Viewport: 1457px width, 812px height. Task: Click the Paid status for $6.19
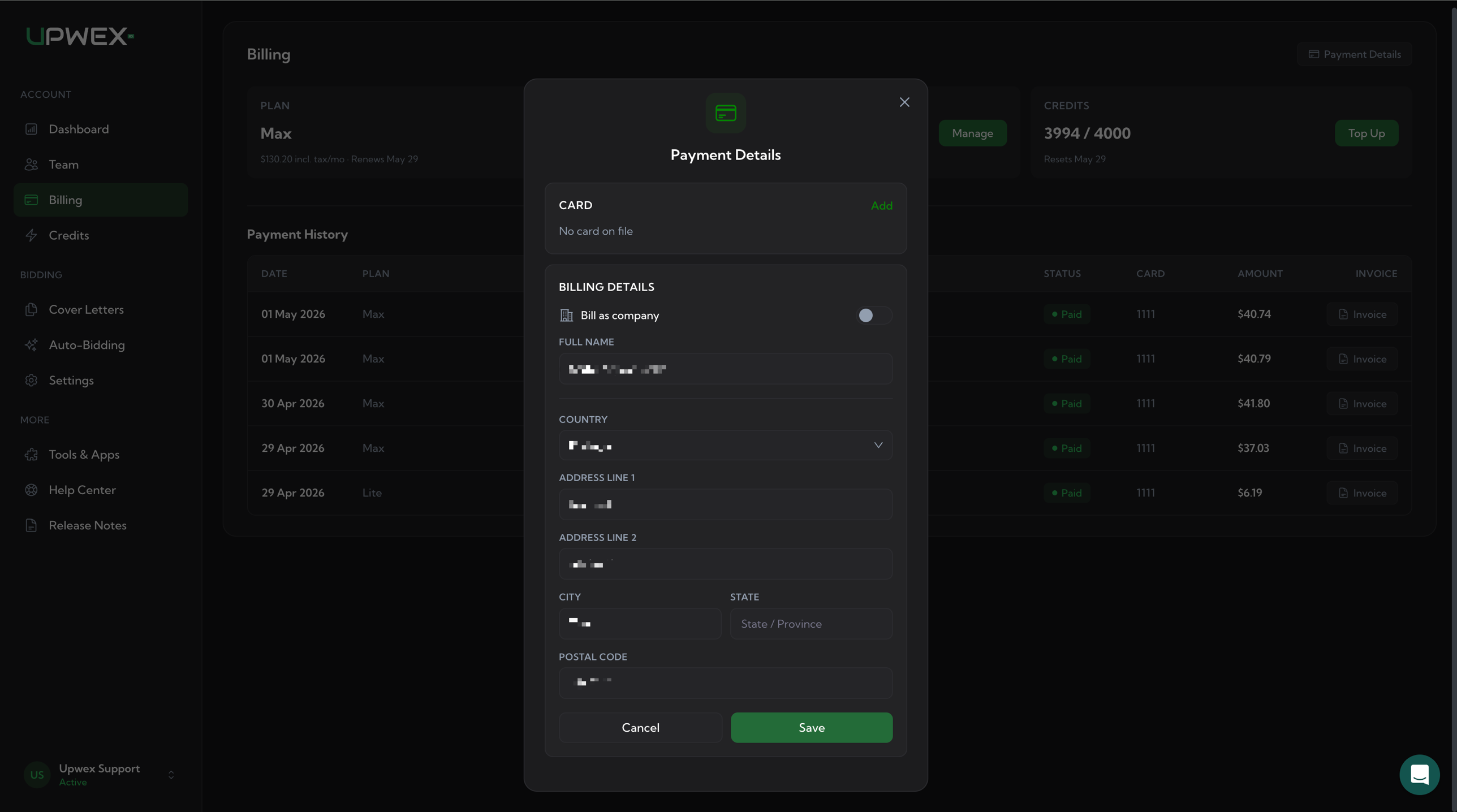pos(1067,493)
